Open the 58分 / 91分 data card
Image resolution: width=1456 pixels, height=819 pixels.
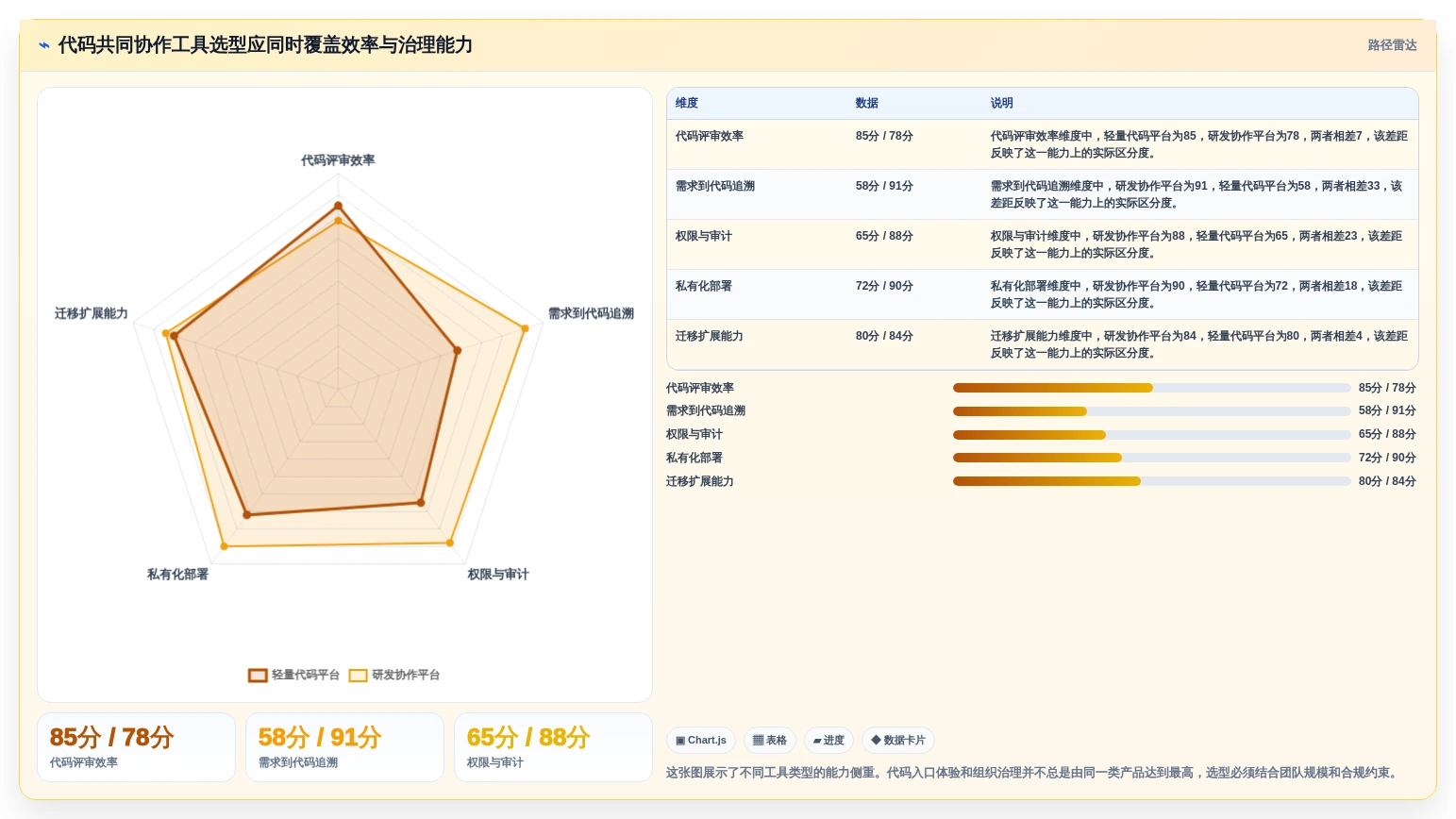tap(344, 747)
